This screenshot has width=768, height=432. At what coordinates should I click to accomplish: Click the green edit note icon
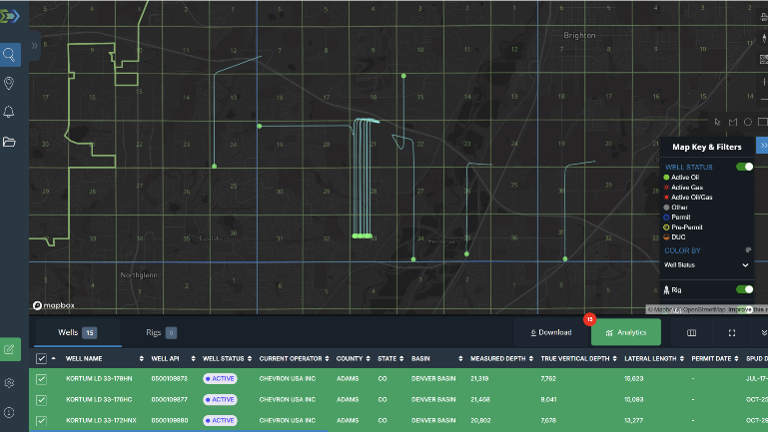10,349
